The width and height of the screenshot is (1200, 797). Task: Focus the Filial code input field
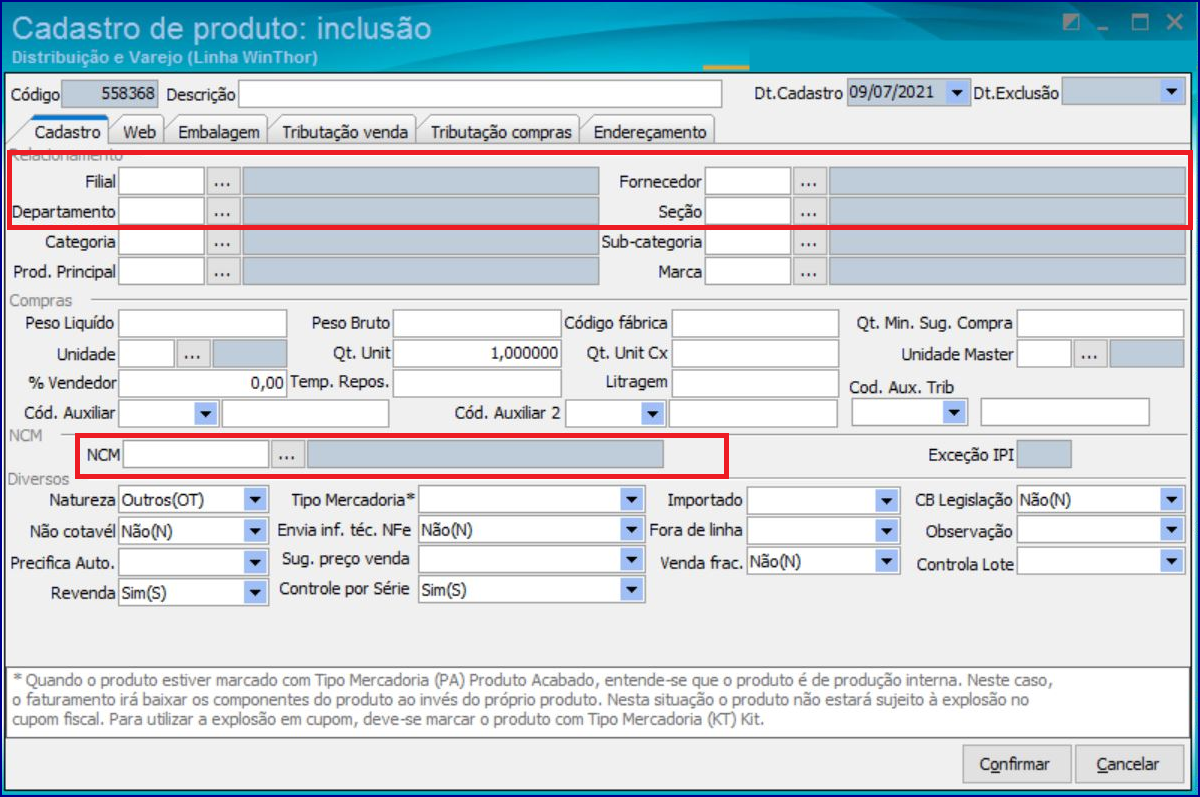162,182
